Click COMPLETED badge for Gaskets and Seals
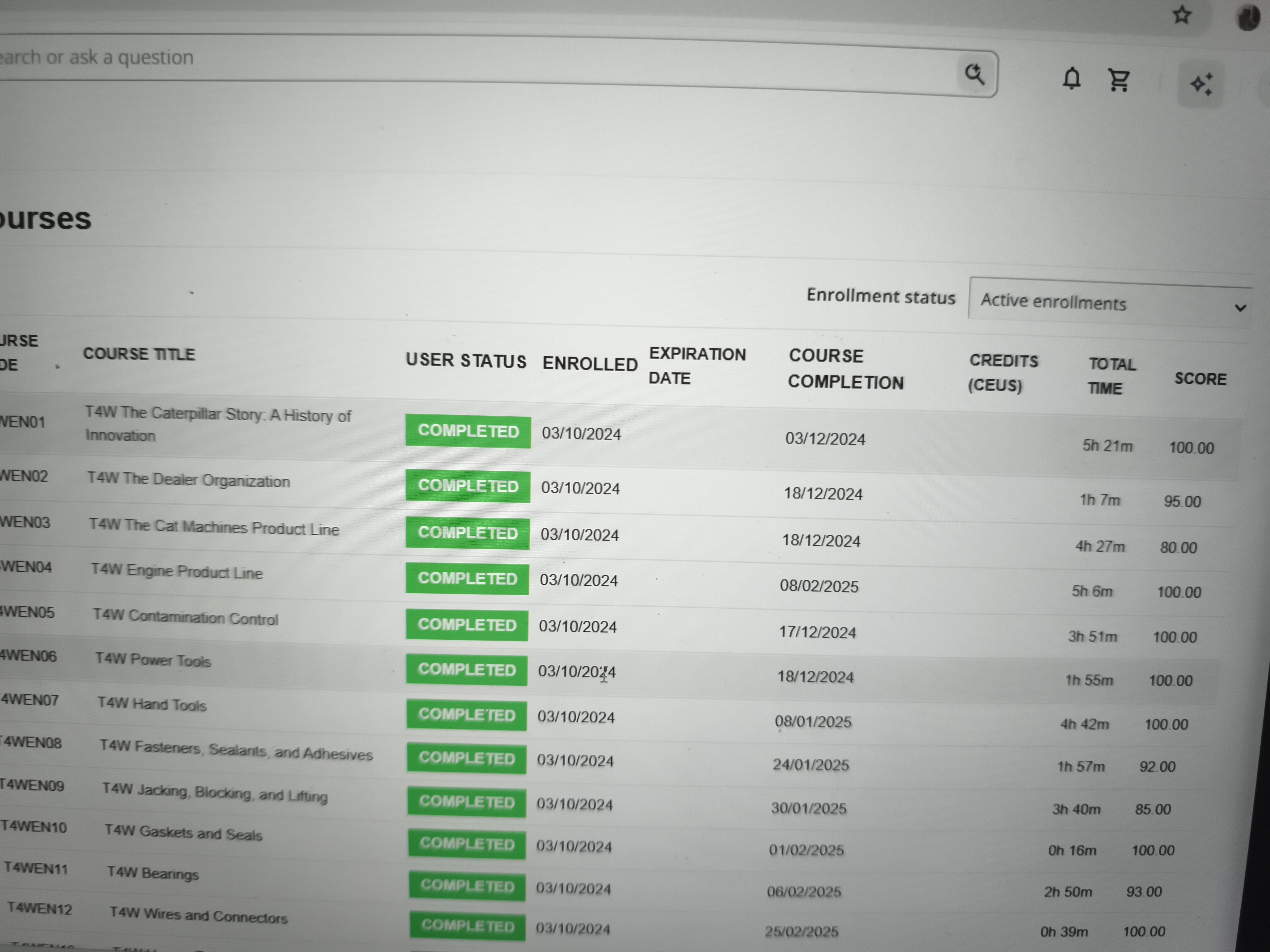 tap(467, 843)
